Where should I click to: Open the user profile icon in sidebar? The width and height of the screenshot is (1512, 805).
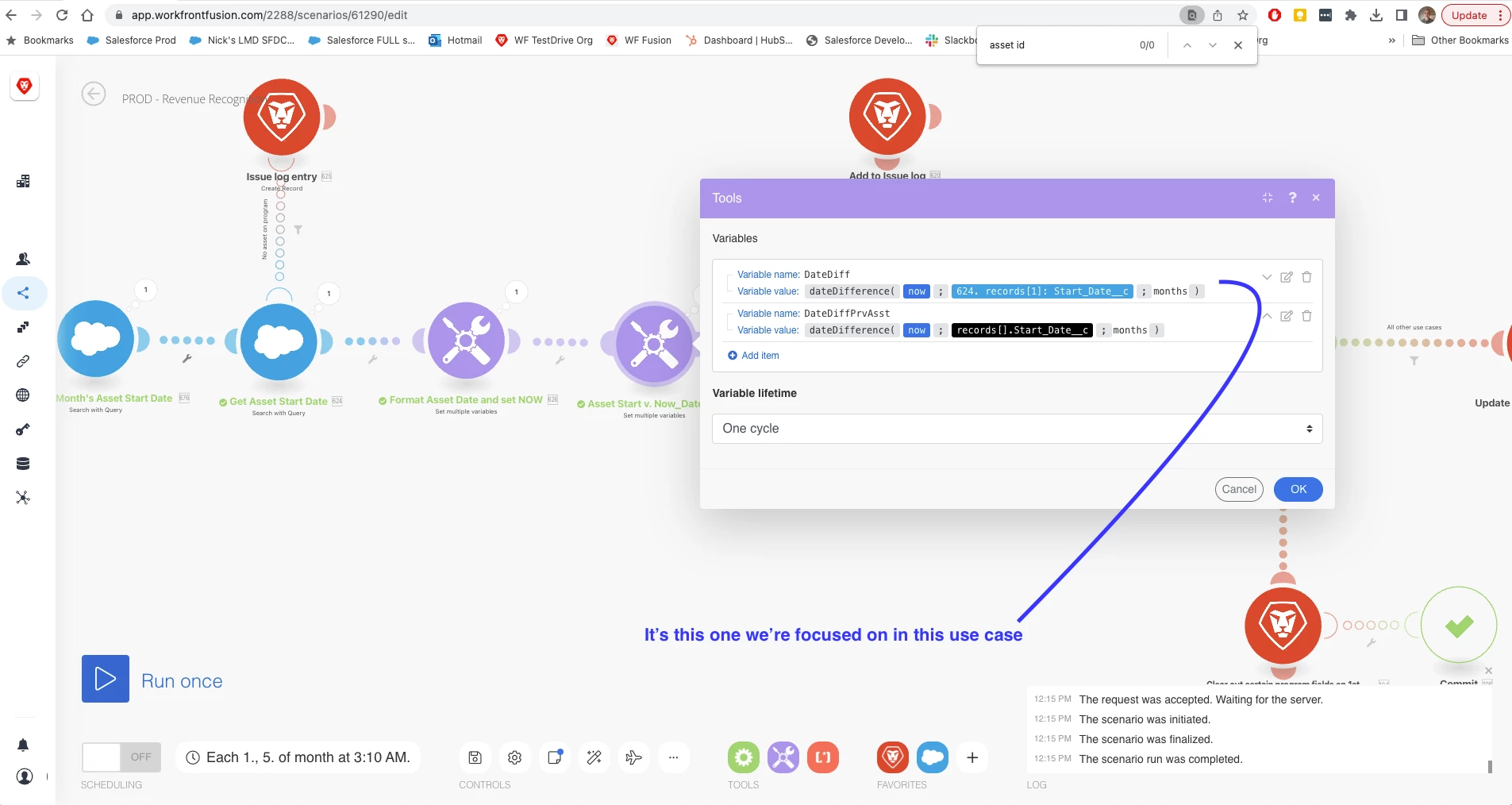pos(25,776)
